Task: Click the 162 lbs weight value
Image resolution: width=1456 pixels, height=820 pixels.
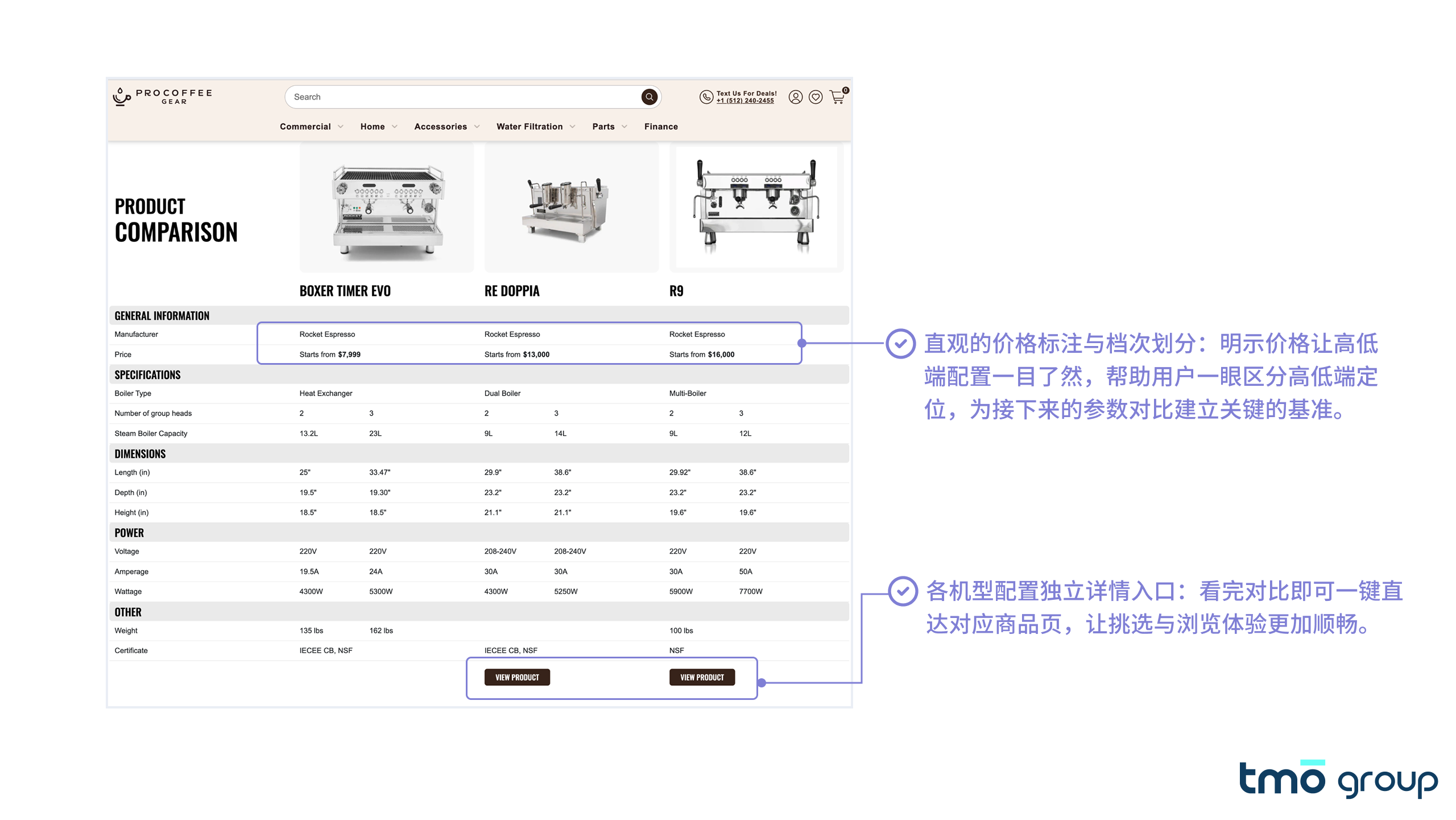Action: tap(381, 631)
